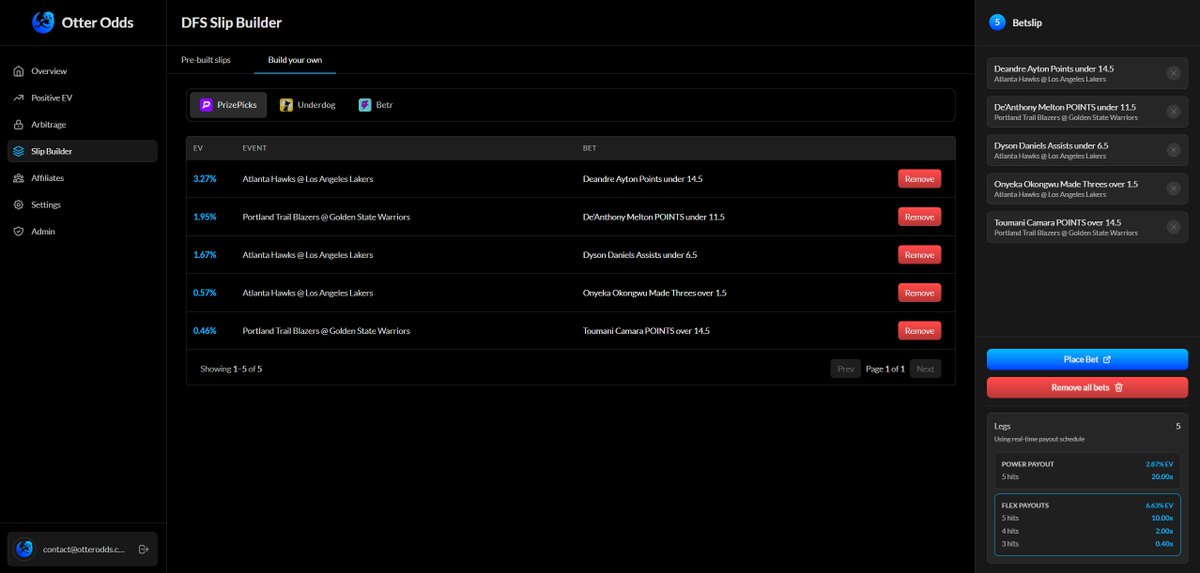Click the EVENT column header
Viewport: 1200px width, 573px height.
(x=254, y=148)
